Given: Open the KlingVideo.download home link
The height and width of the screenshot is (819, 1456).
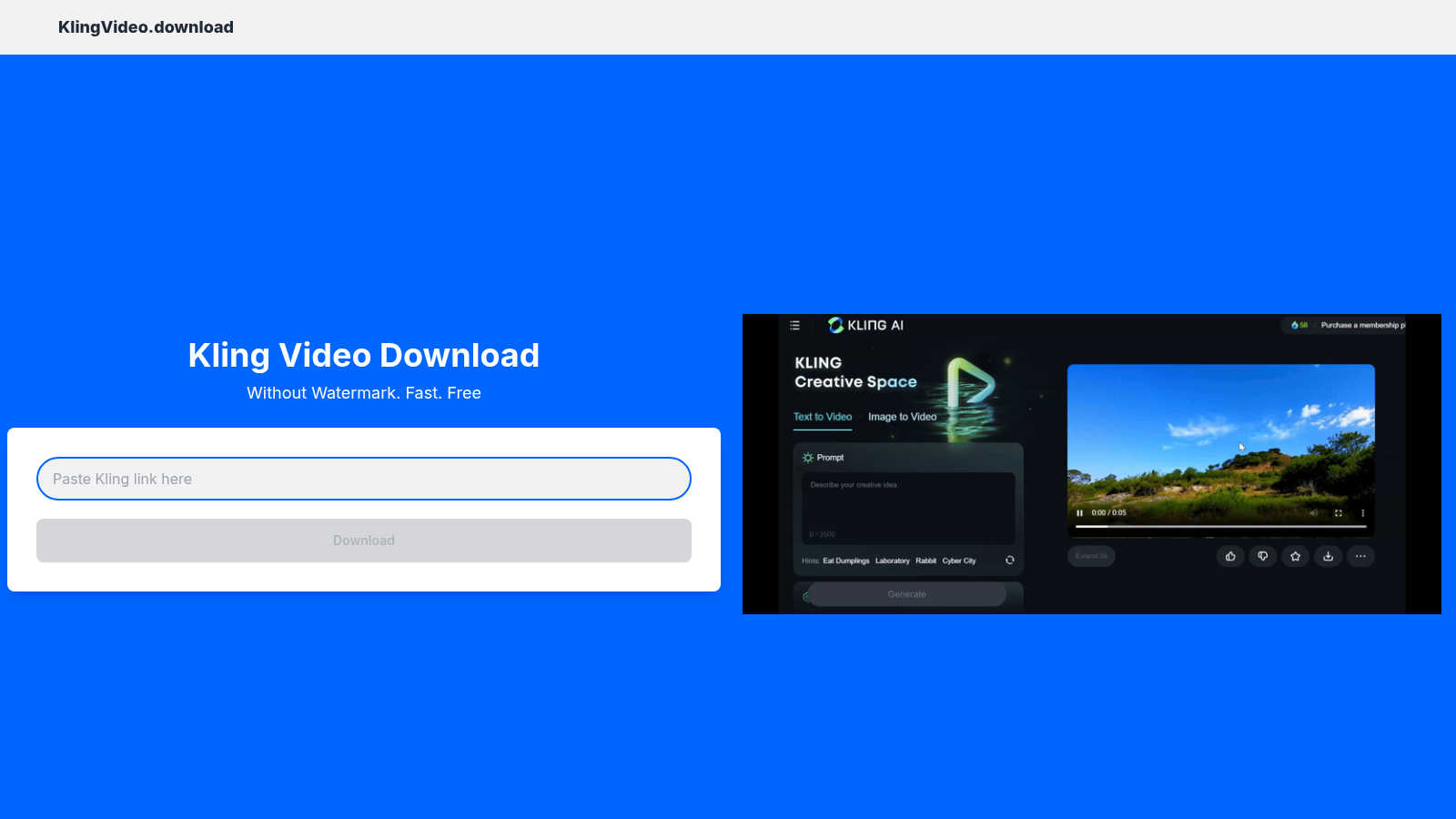Looking at the screenshot, I should click(146, 27).
